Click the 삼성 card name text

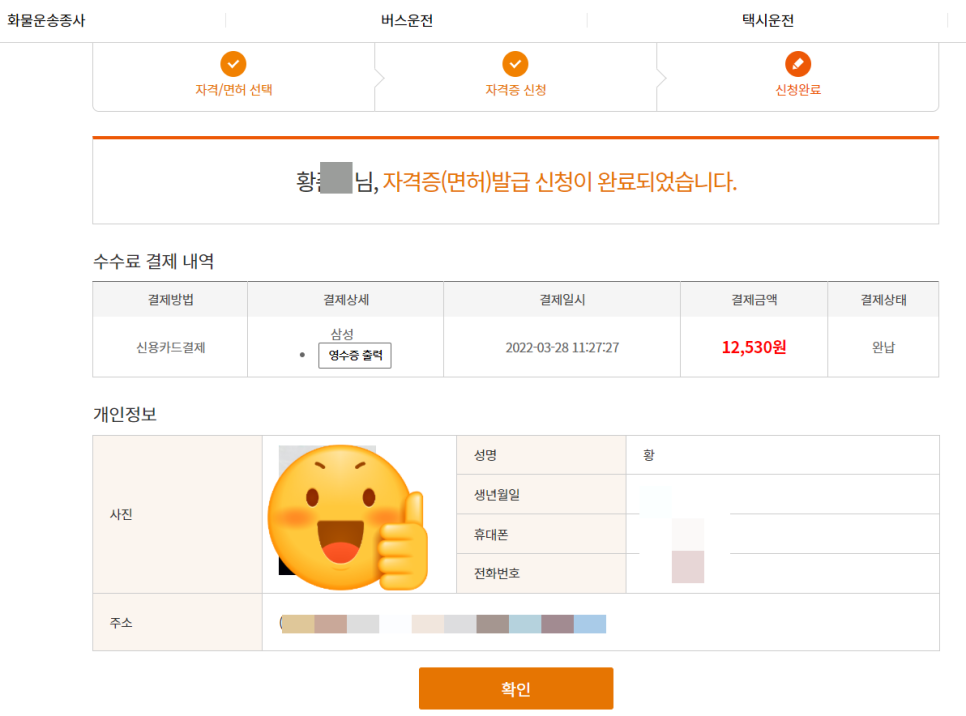tap(342, 334)
